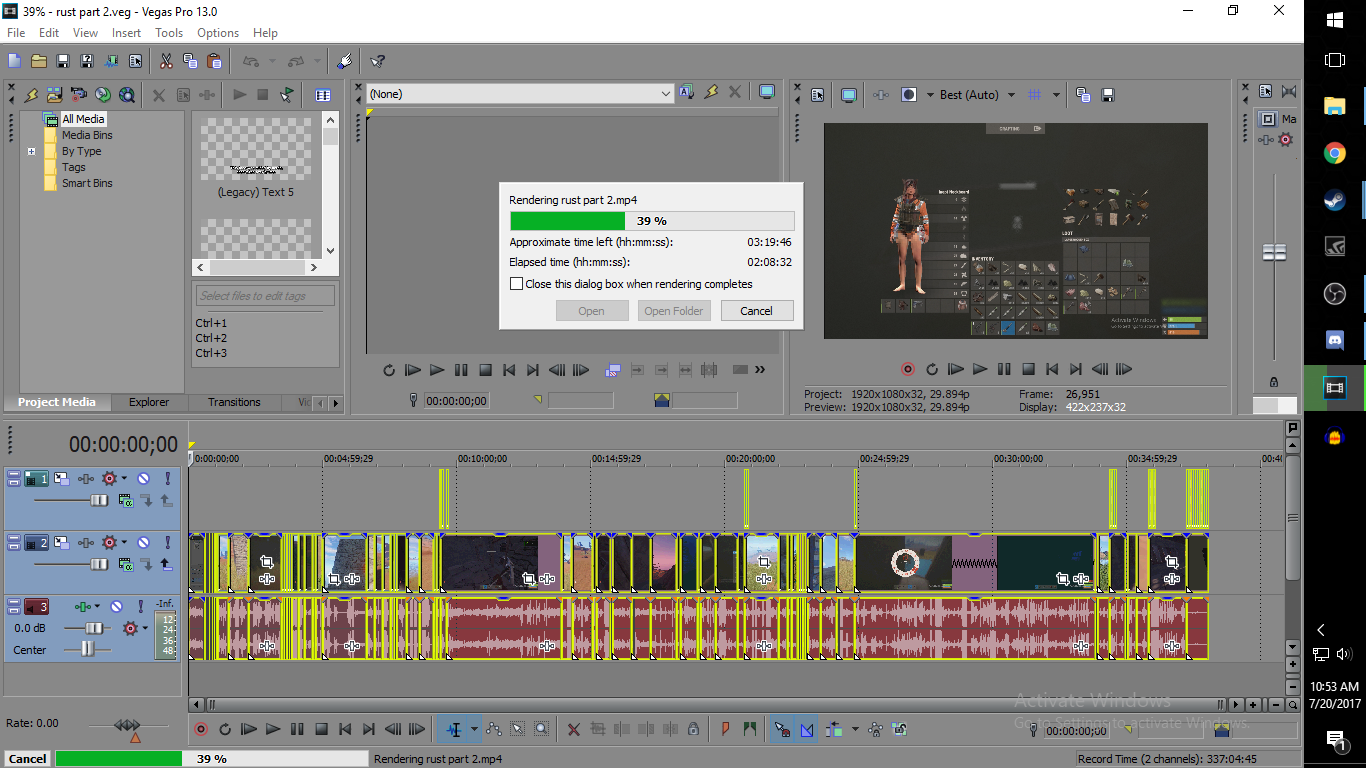The image size is (1366, 768).
Task: Switch to the Transitions tab
Action: [234, 402]
